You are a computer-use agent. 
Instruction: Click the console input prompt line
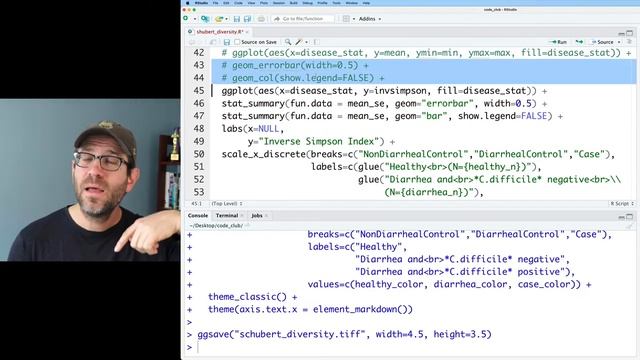coord(412,347)
